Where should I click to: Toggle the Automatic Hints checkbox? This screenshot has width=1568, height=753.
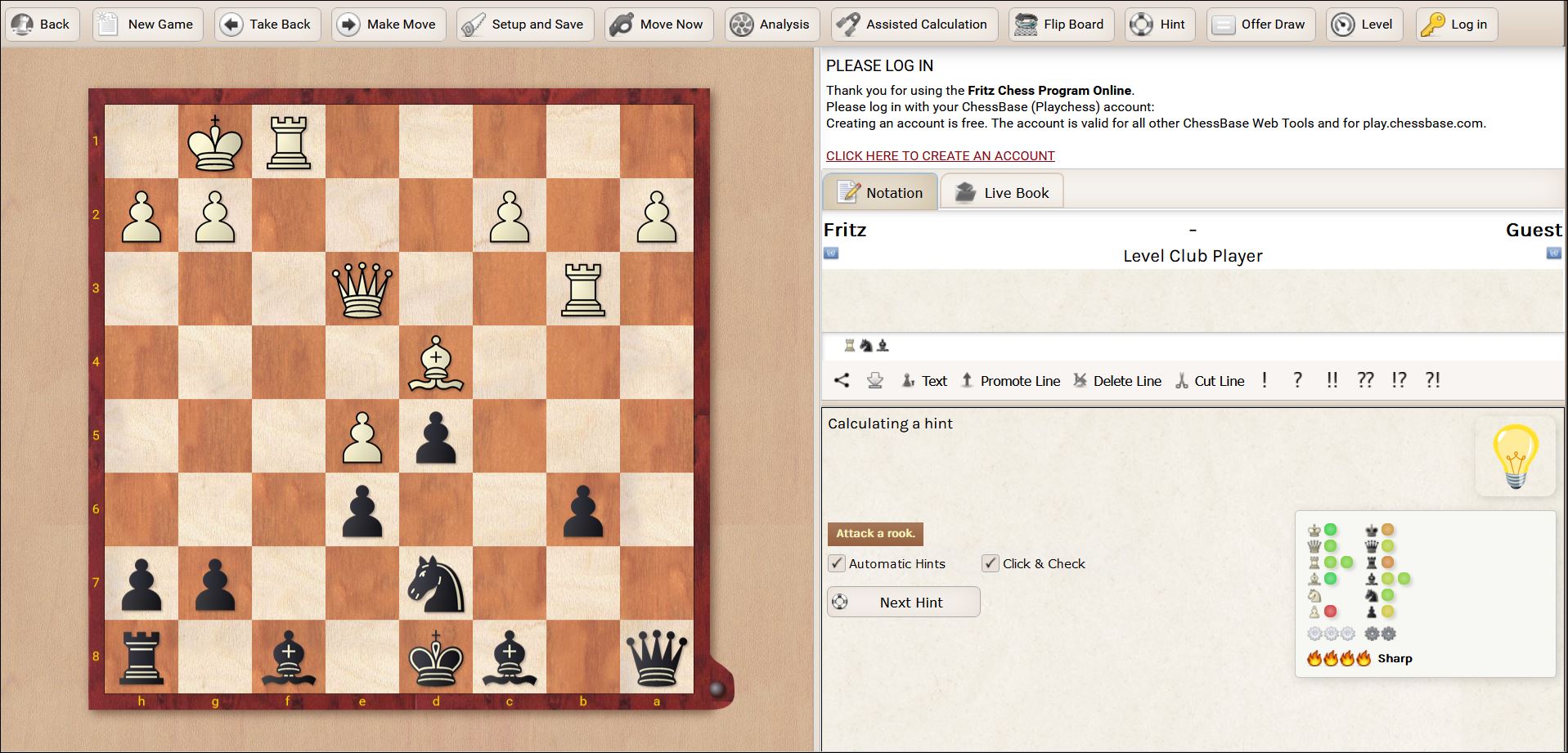click(x=835, y=563)
